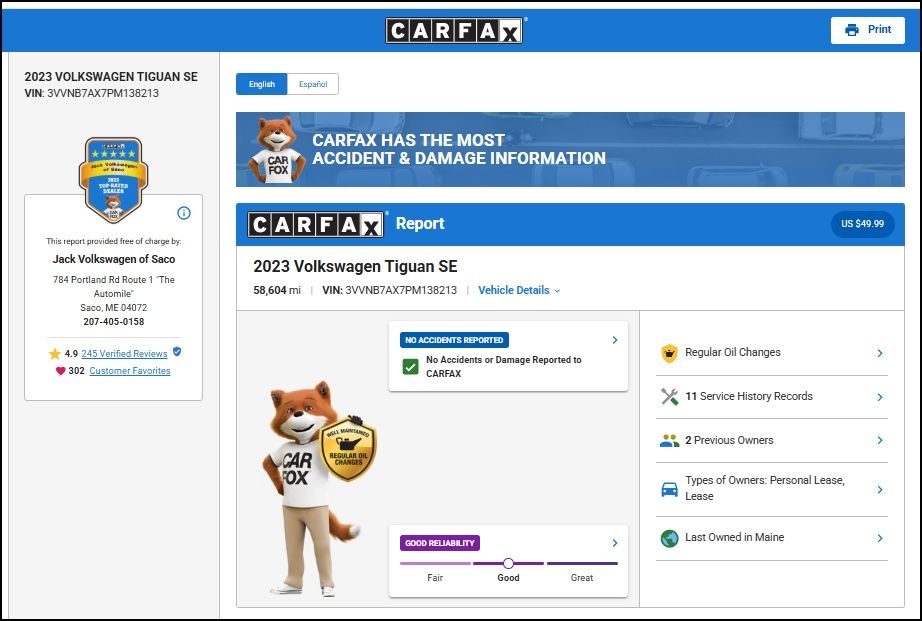The height and width of the screenshot is (621, 922).
Task: Click the Good marker on reliability slider
Action: [508, 563]
